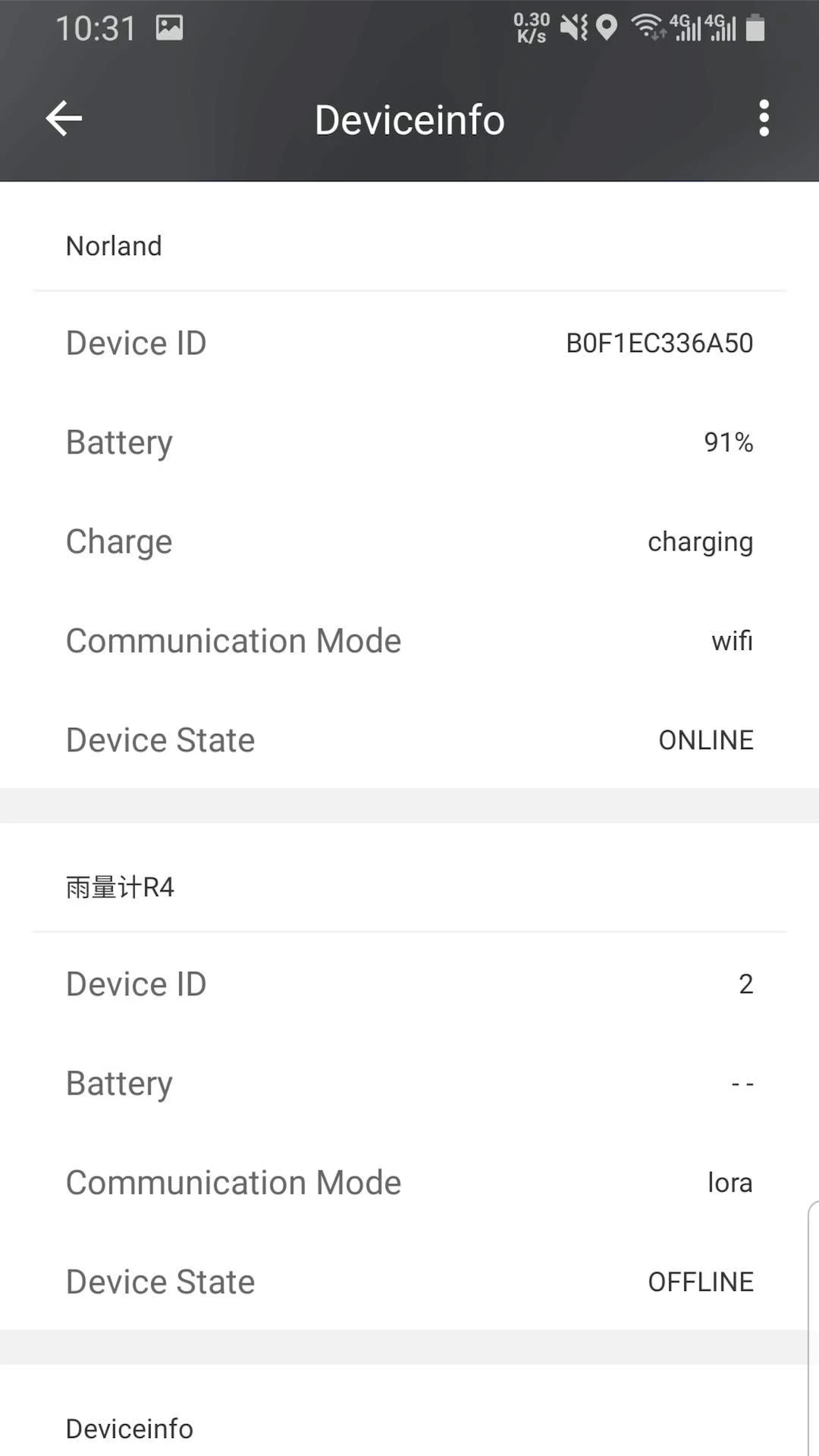Tap the wifi Communication Mode row

[409, 641]
